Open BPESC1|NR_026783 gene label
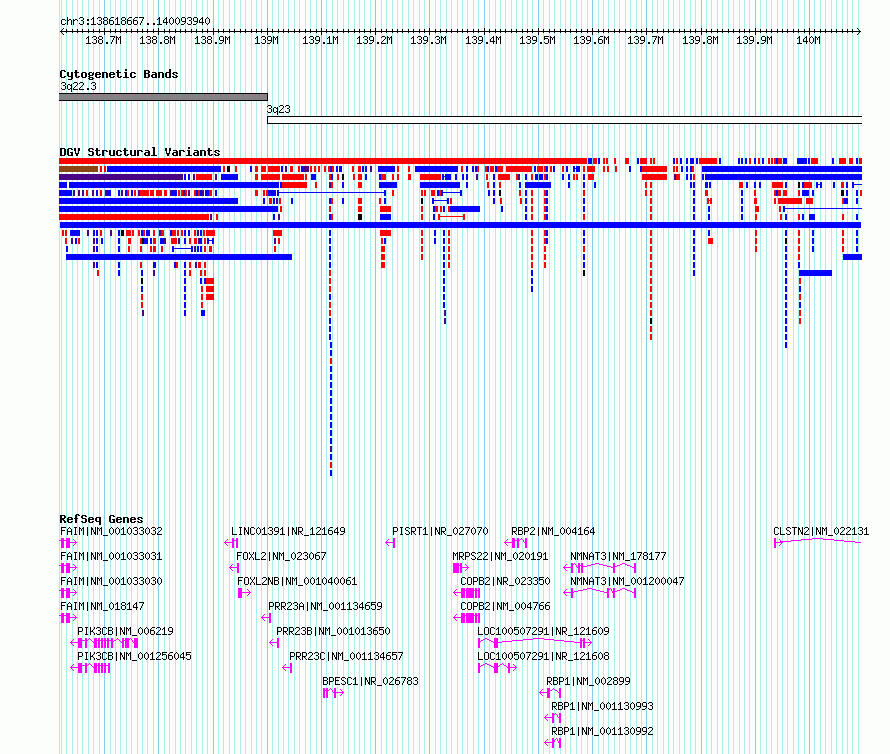The image size is (890, 754). (x=370, y=681)
